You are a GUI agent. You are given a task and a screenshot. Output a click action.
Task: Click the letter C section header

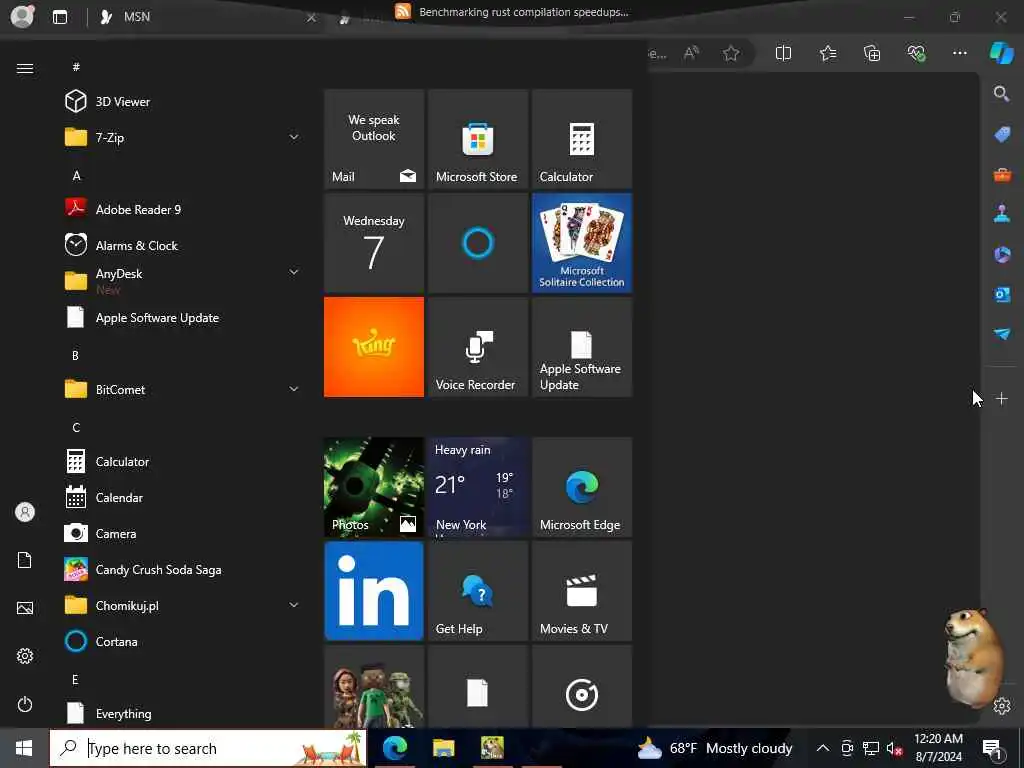pyautogui.click(x=76, y=428)
